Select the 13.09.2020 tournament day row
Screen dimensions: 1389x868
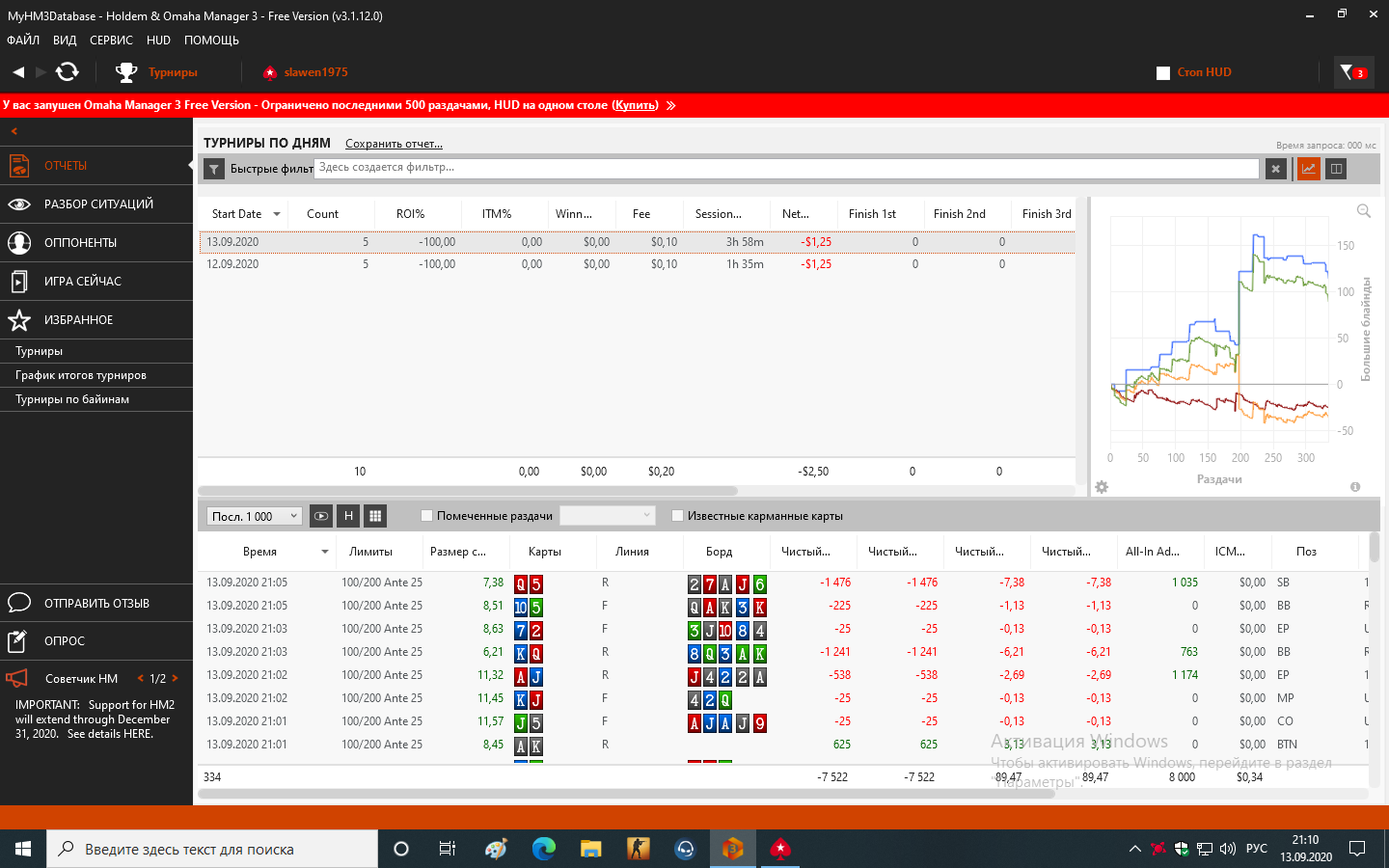[637, 242]
